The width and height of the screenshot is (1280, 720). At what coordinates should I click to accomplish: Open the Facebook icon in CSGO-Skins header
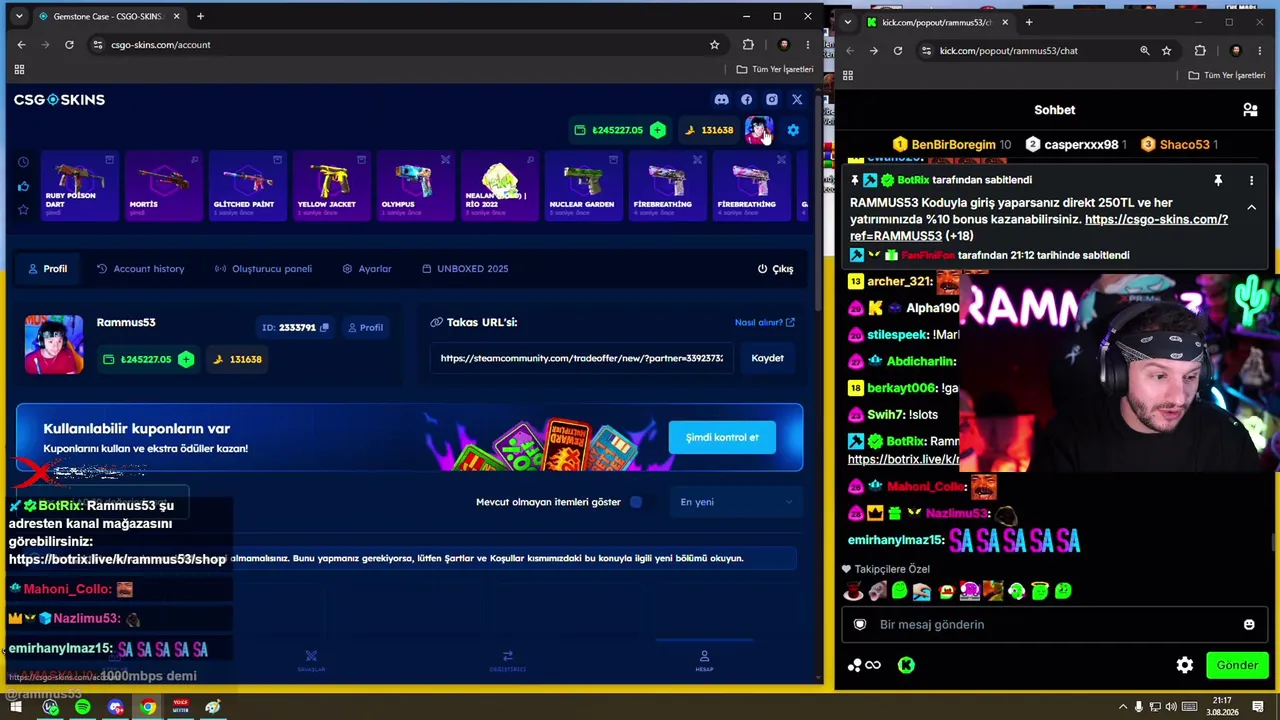tap(746, 99)
